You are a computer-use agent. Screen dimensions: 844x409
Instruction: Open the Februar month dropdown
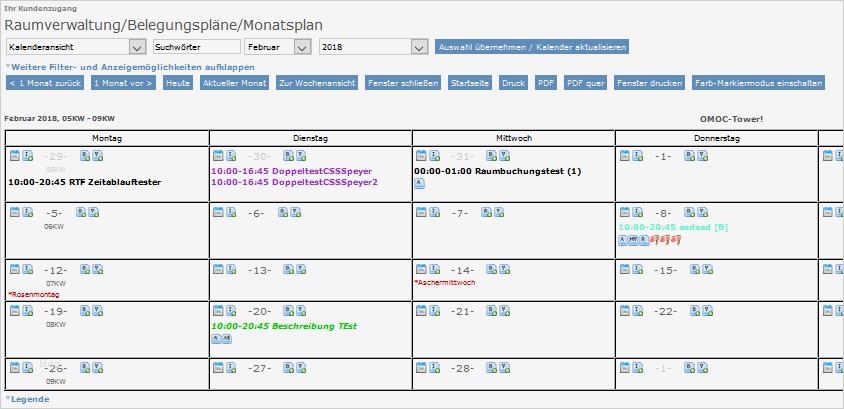coord(278,47)
